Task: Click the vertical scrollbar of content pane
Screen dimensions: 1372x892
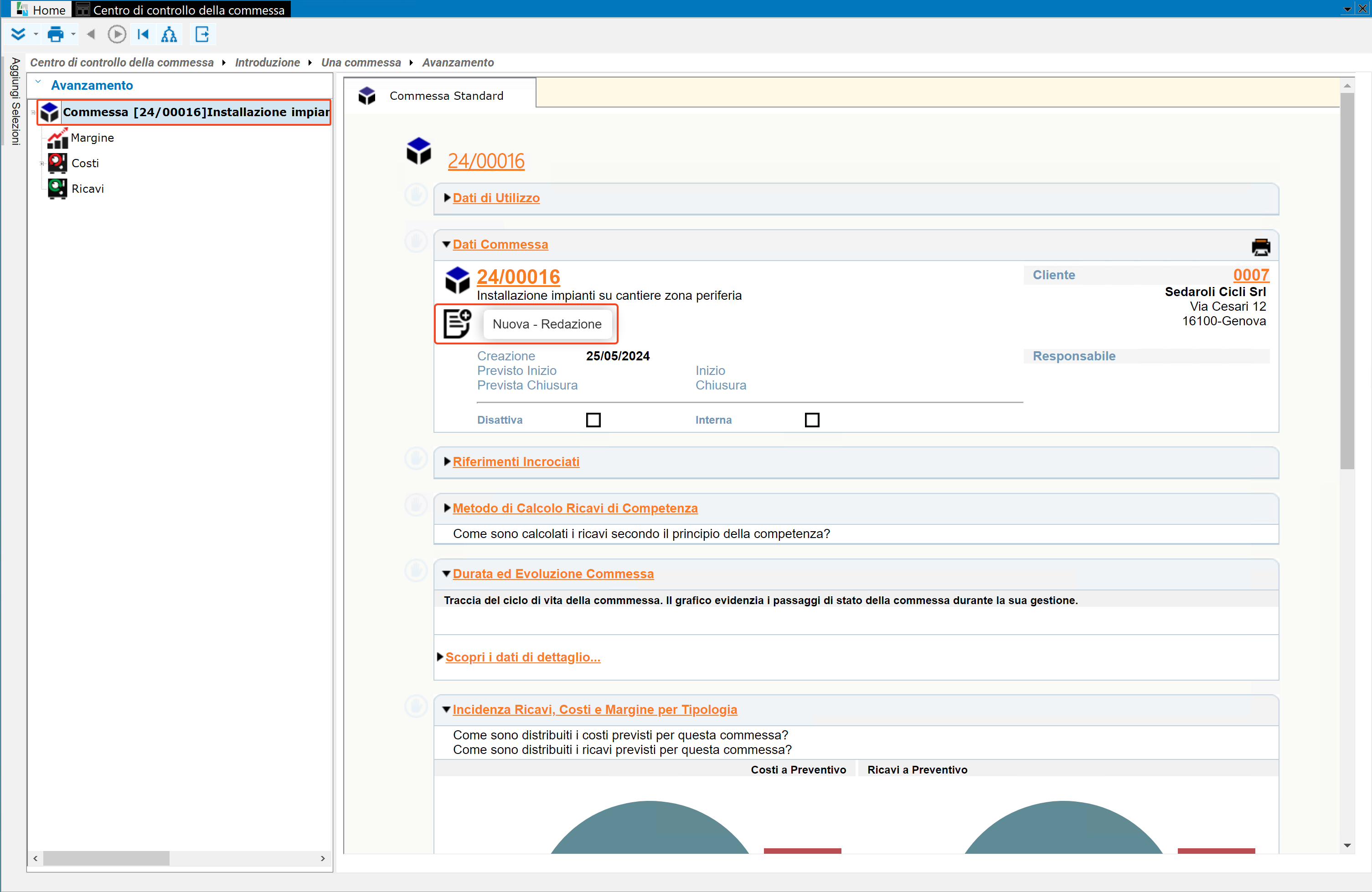Action: point(1347,281)
